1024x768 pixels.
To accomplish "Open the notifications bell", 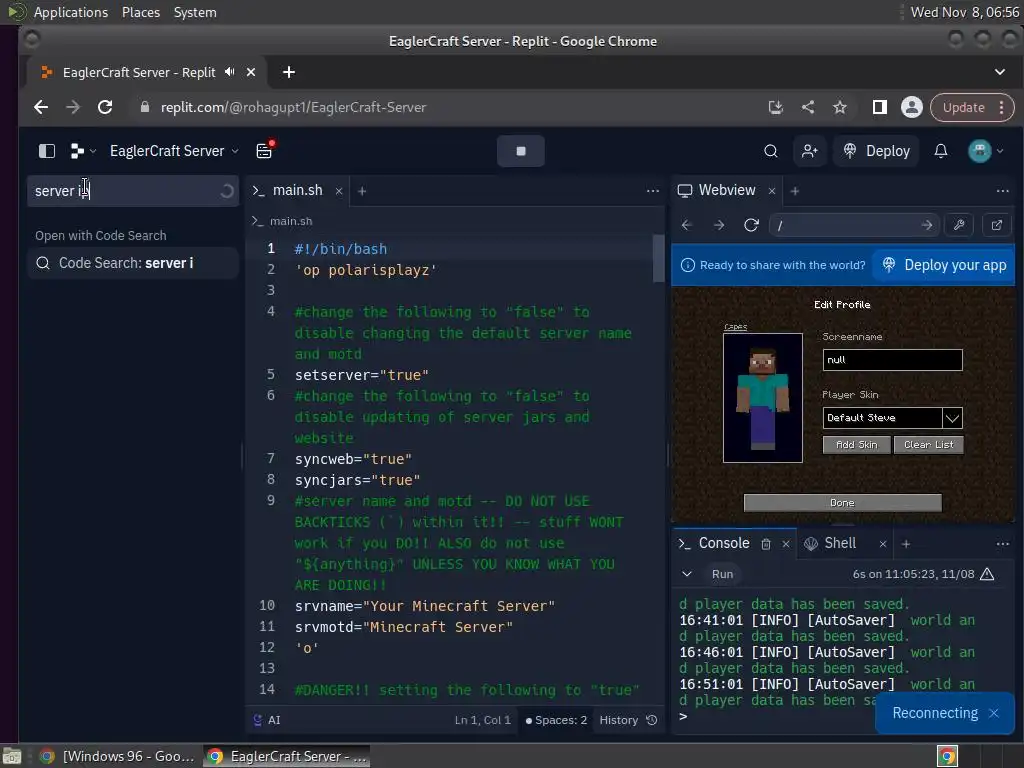I will click(940, 151).
